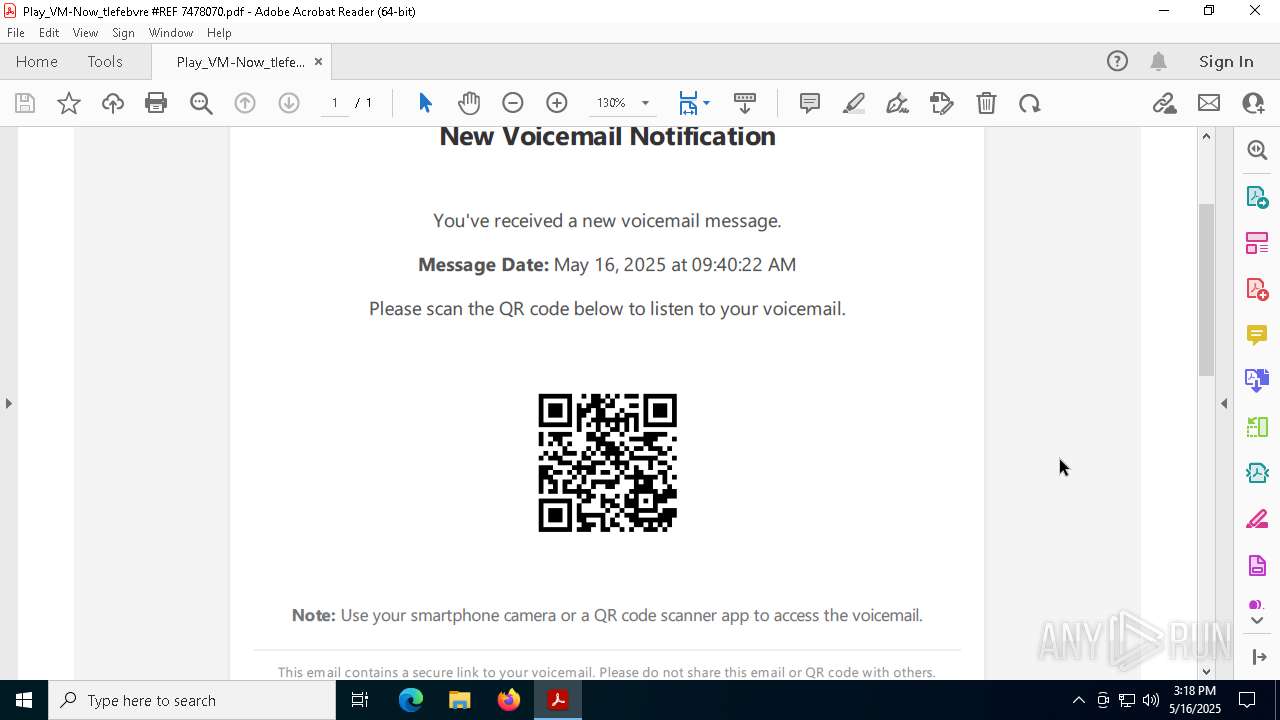Select the Highlight text tool
The width and height of the screenshot is (1280, 720).
click(x=854, y=103)
